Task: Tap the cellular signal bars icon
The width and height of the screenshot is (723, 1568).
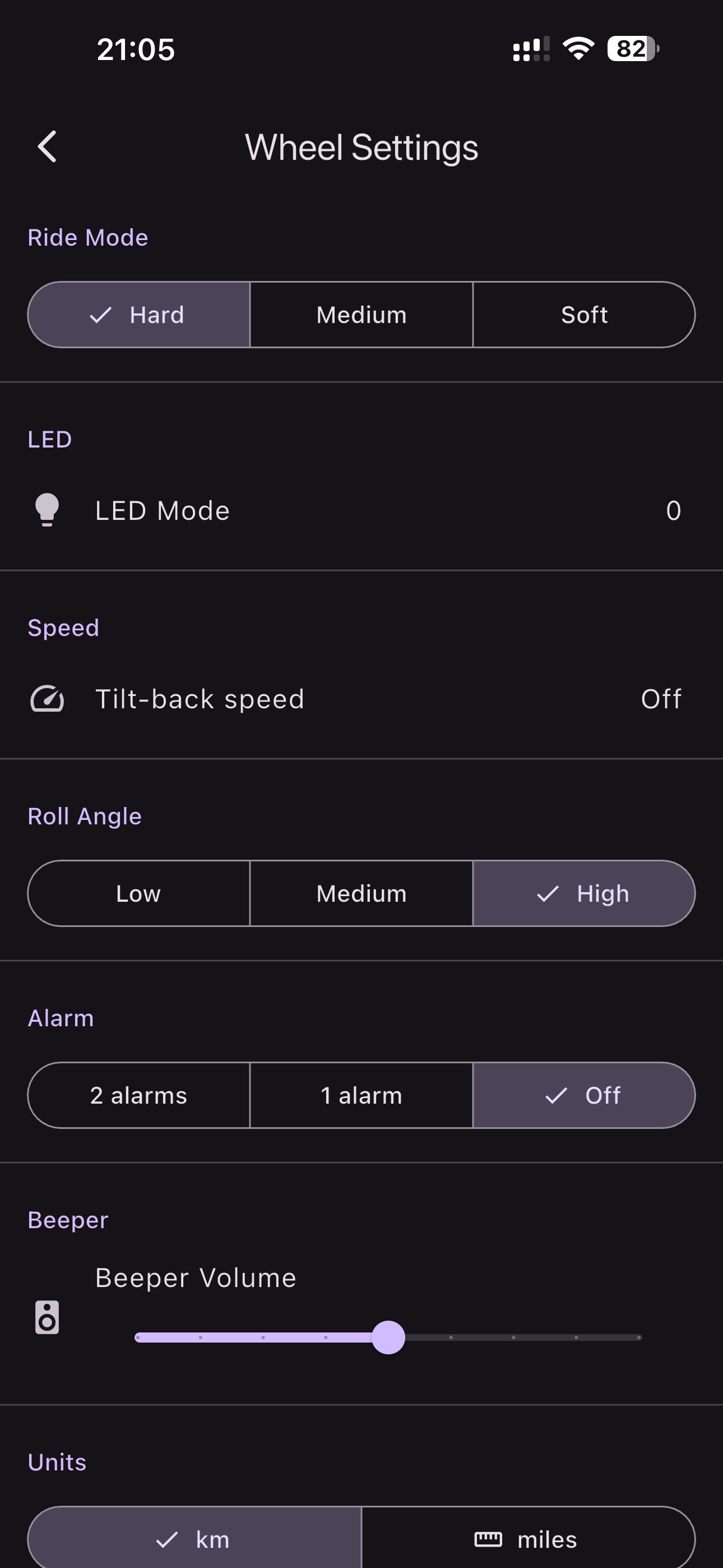Action: (x=531, y=49)
